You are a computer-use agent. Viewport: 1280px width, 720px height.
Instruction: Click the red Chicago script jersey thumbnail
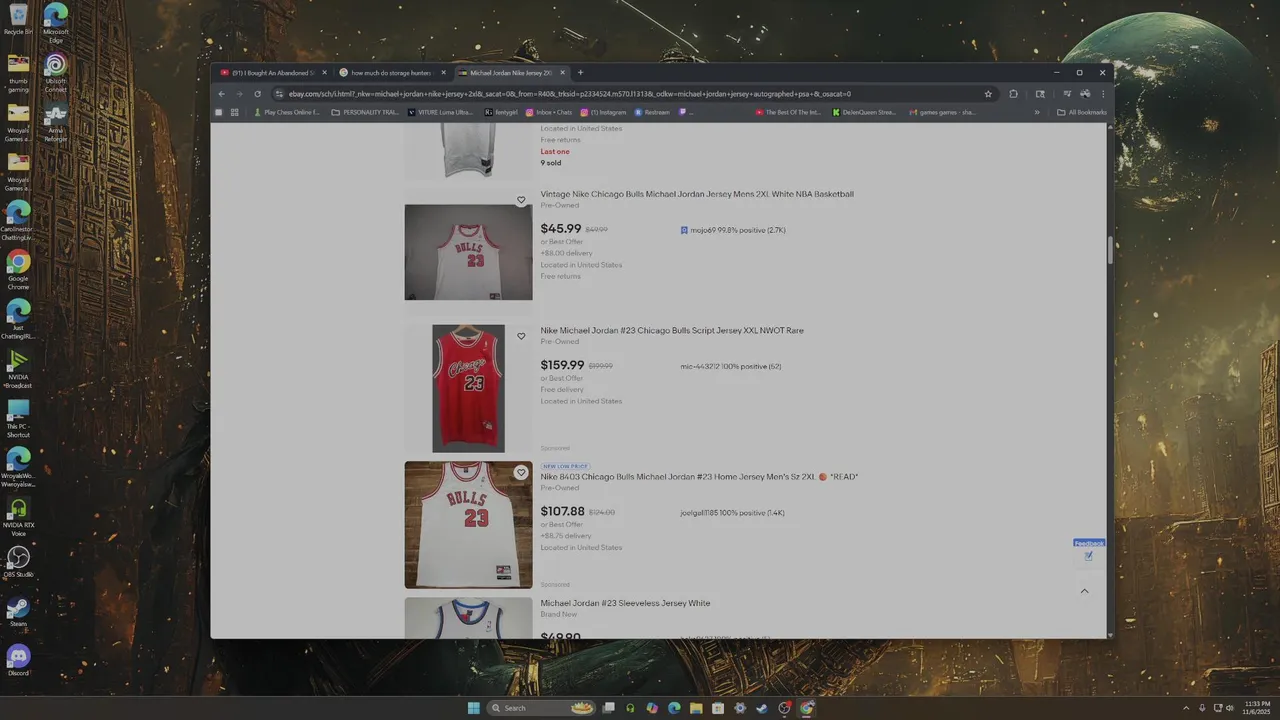coord(468,388)
